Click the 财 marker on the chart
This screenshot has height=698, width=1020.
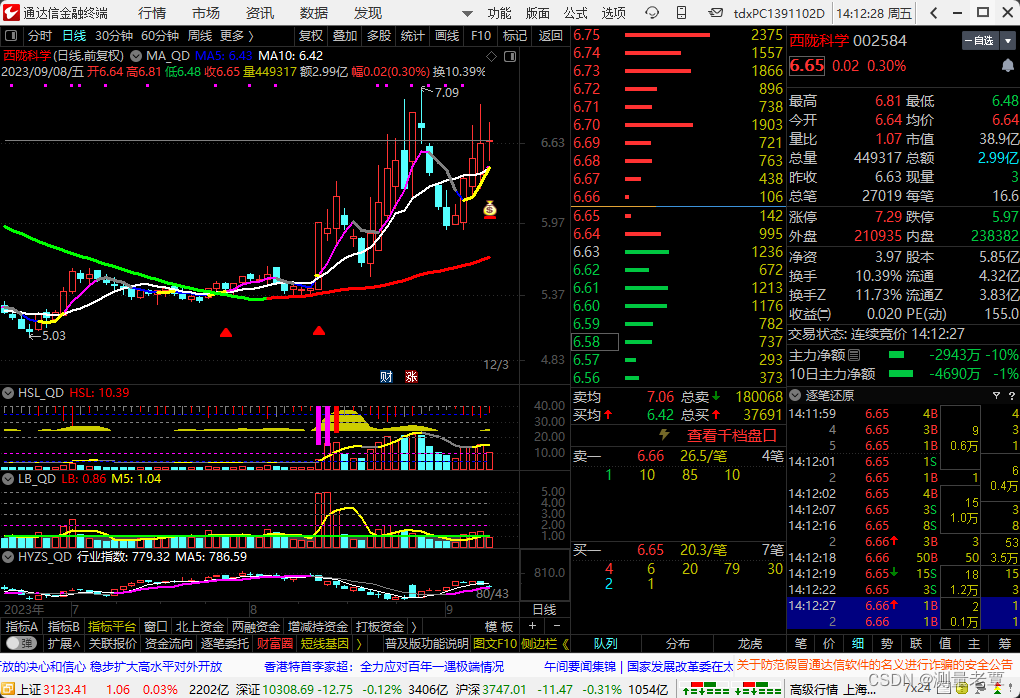[x=386, y=377]
